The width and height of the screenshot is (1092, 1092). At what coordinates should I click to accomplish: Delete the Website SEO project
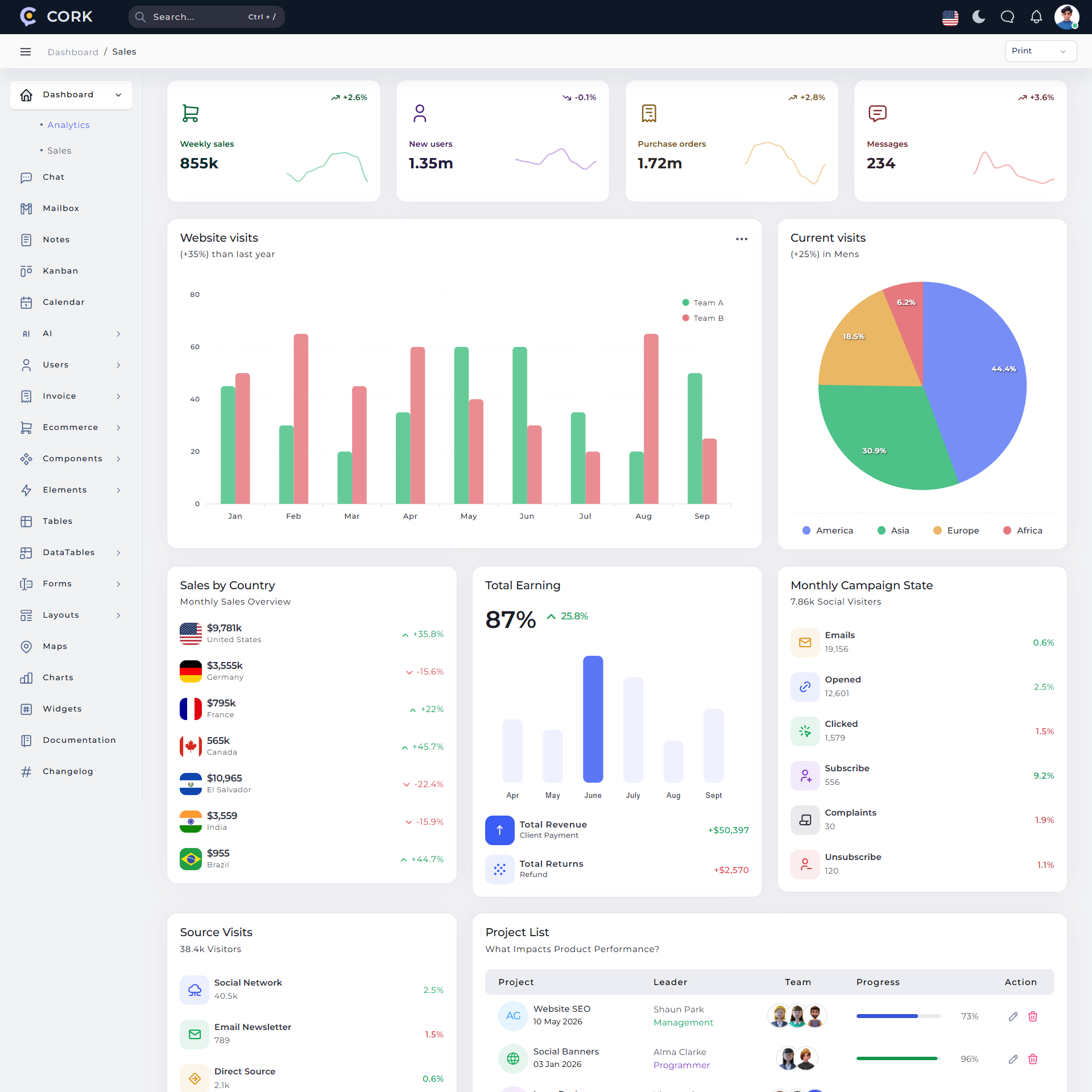coord(1033,1016)
